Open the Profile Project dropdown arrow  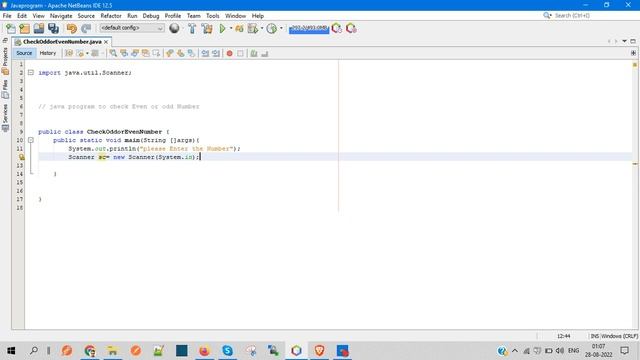(262, 28)
